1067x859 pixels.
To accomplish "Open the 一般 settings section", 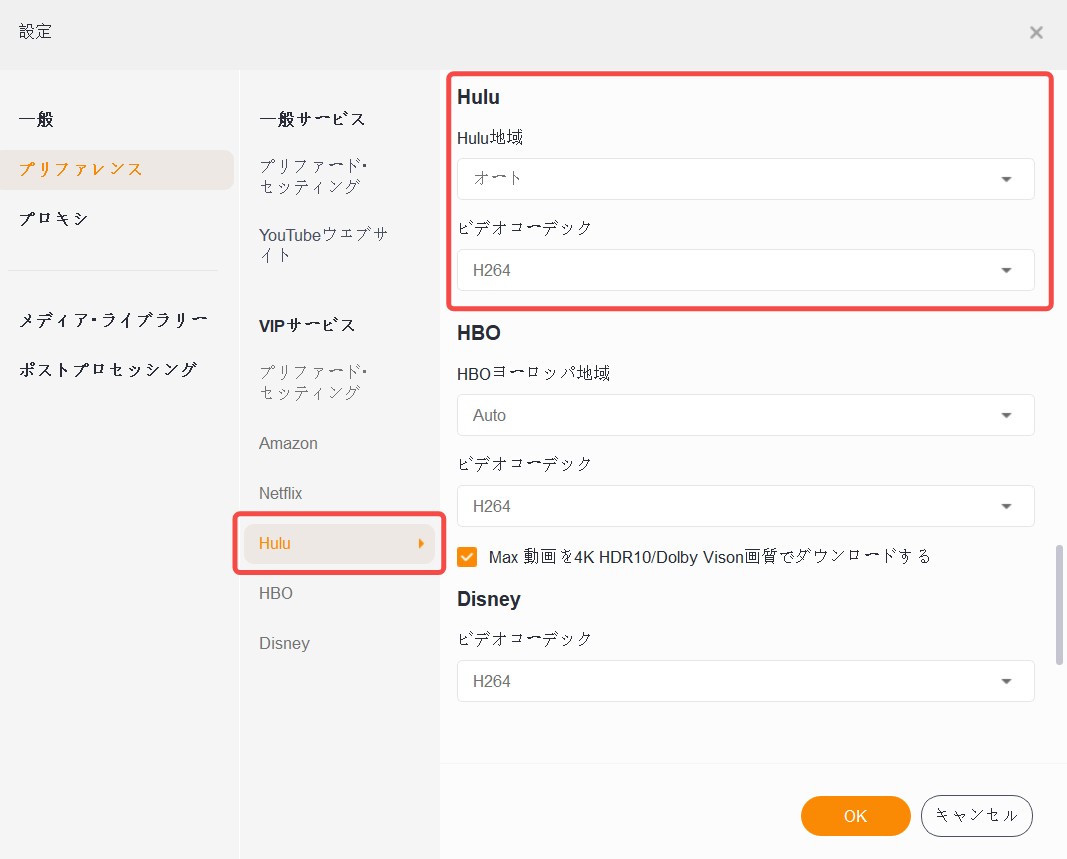I will 37,120.
